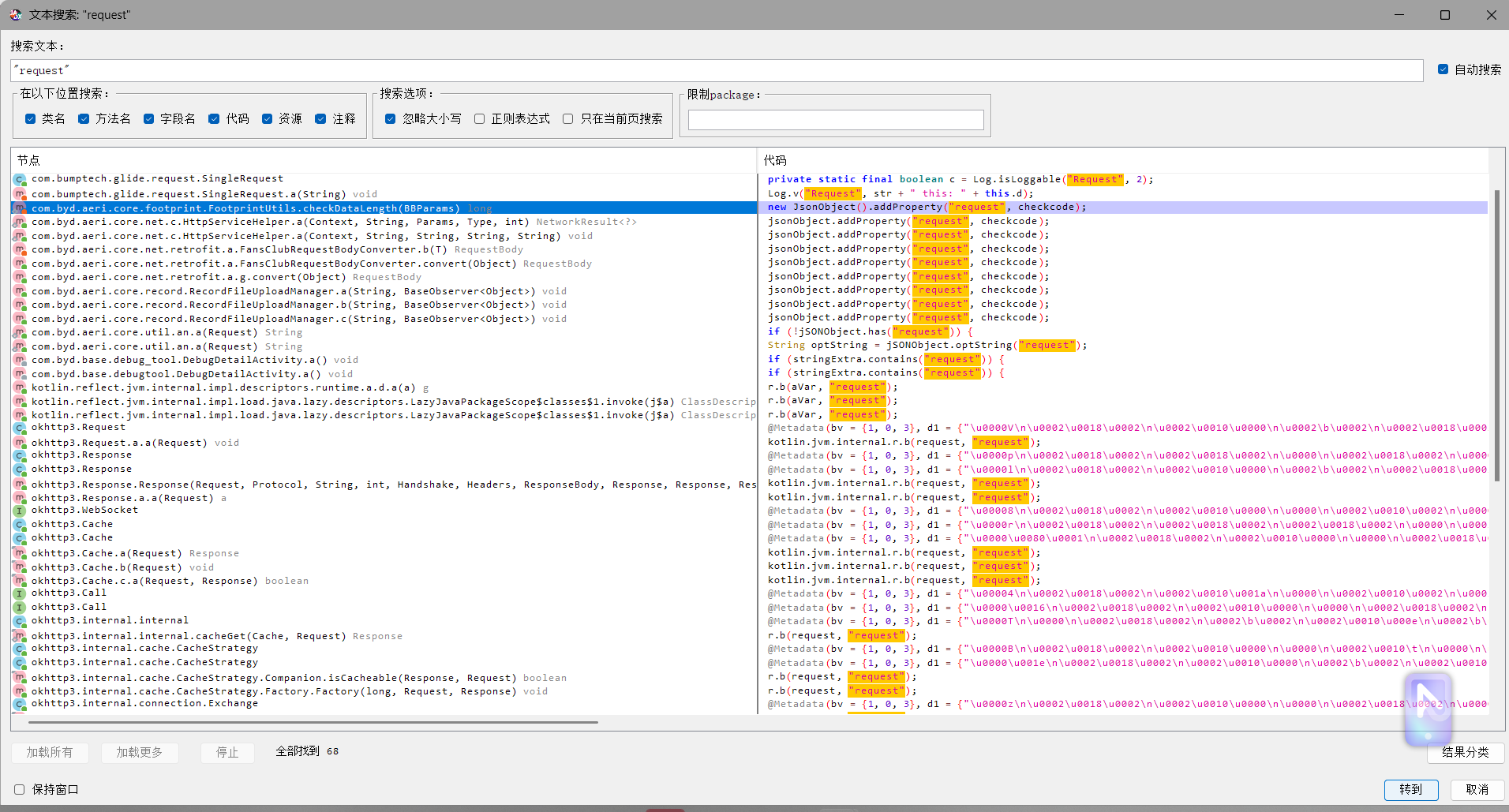Enable 只在当前页搜索 checkbox
The height and width of the screenshot is (812, 1509).
point(567,118)
